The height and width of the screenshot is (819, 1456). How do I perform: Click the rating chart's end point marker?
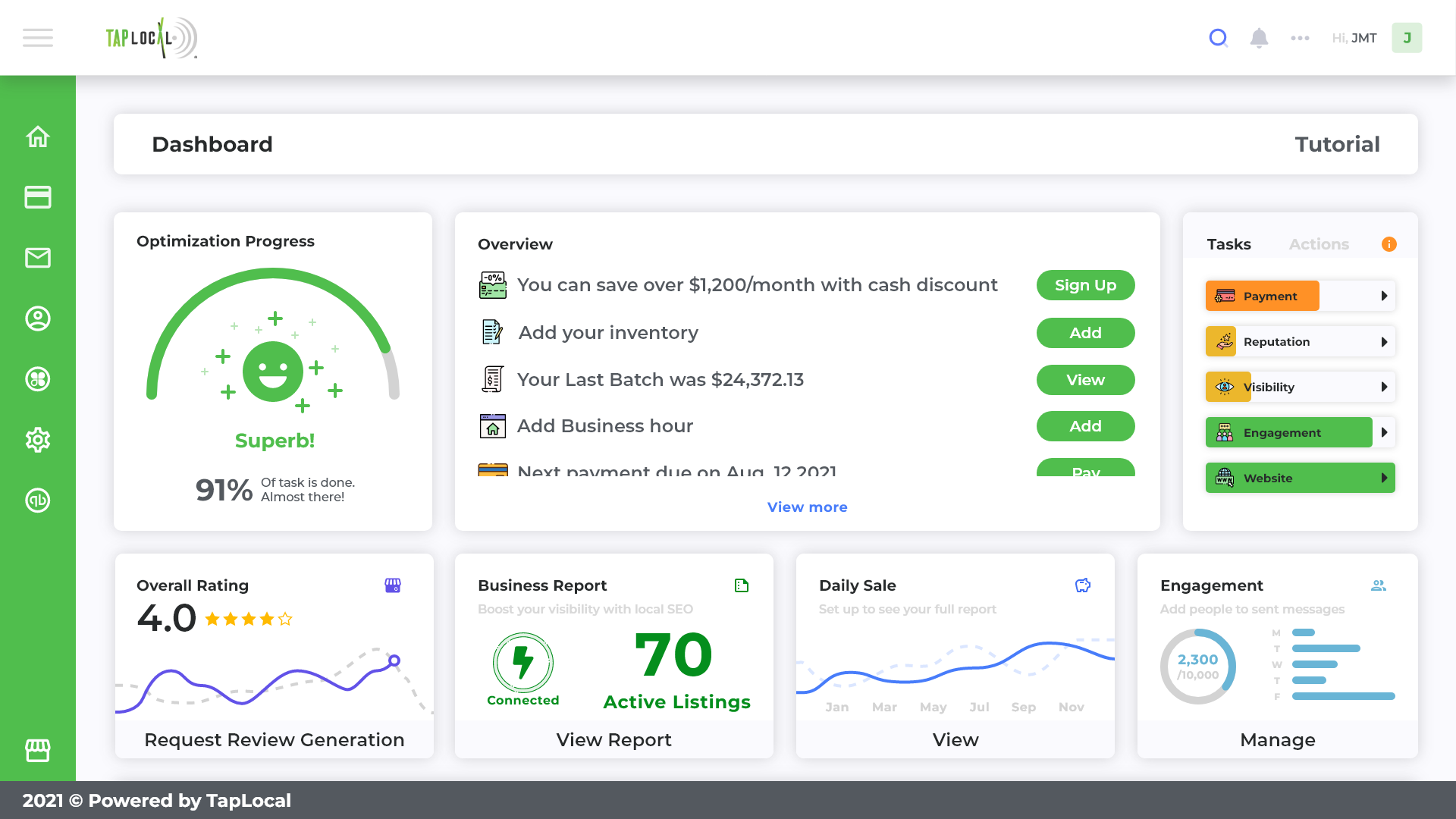point(394,661)
